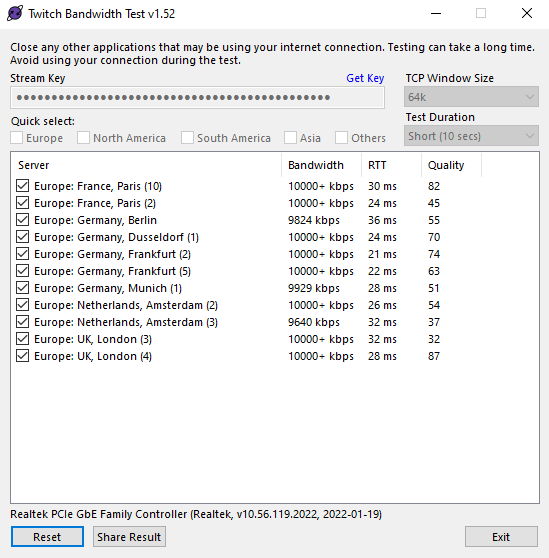Viewport: 549px width, 558px height.
Task: Close the Twitch Bandwidth Test window
Action: (x=527, y=14)
